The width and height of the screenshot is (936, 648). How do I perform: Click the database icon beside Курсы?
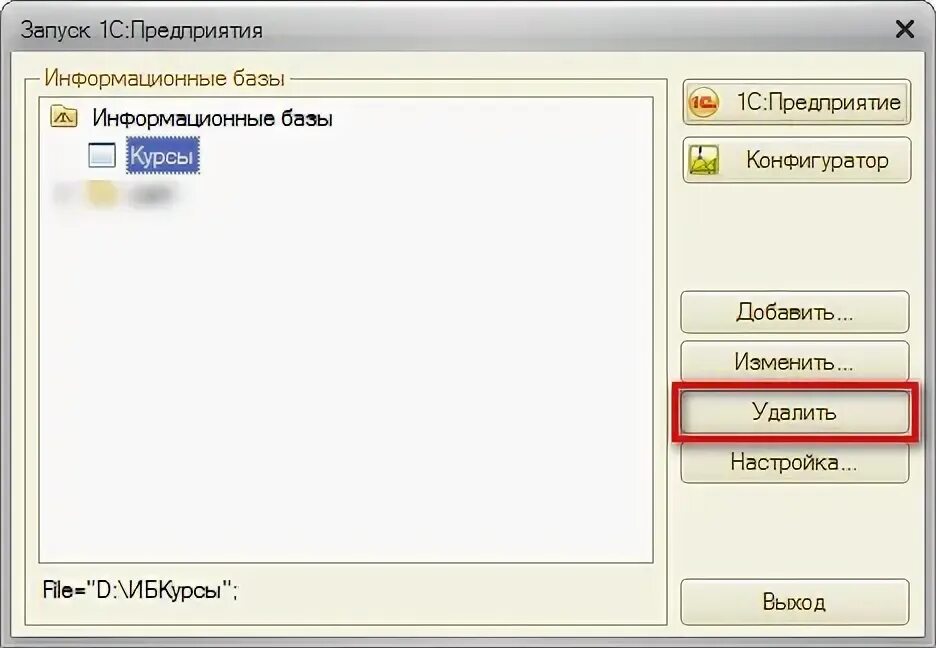(101, 156)
